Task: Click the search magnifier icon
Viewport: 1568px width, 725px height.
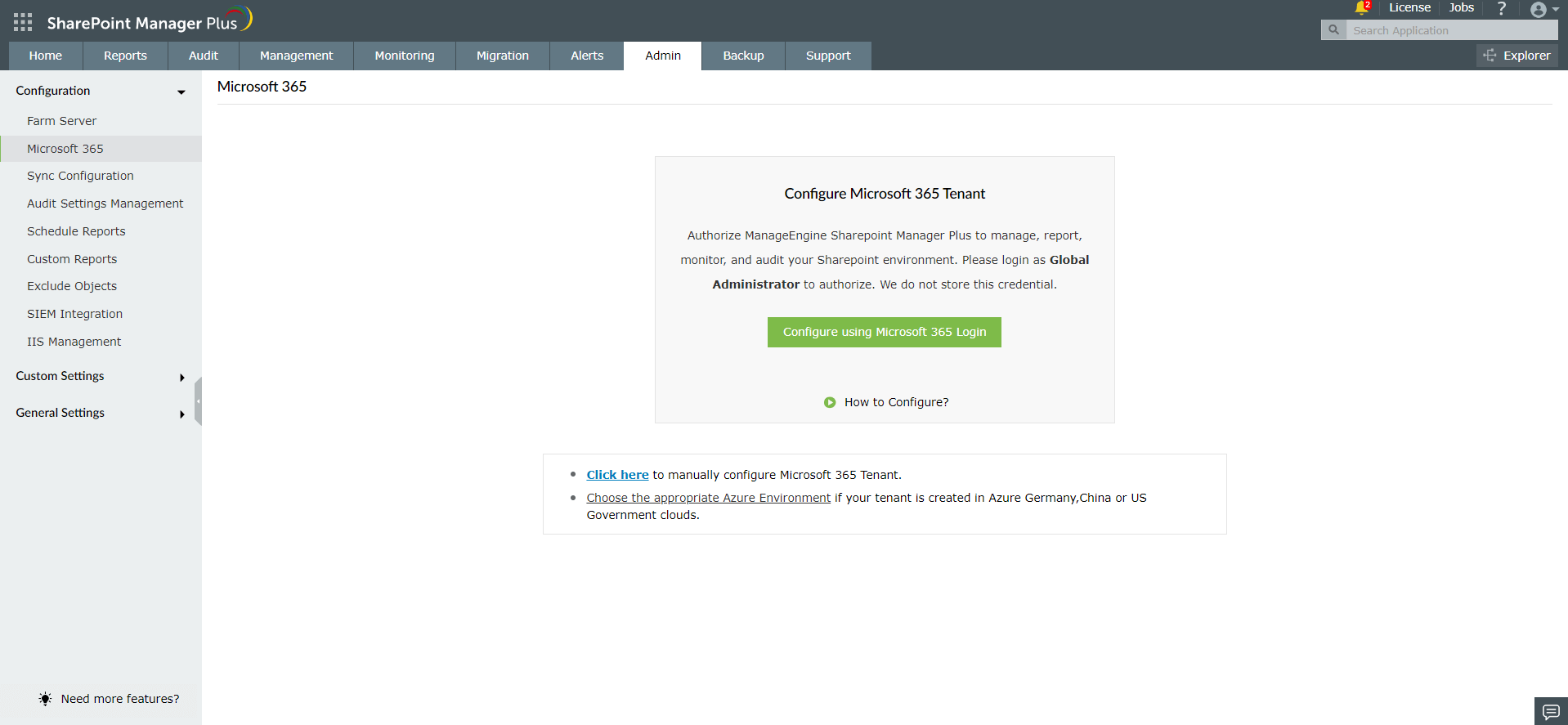Action: [1333, 30]
